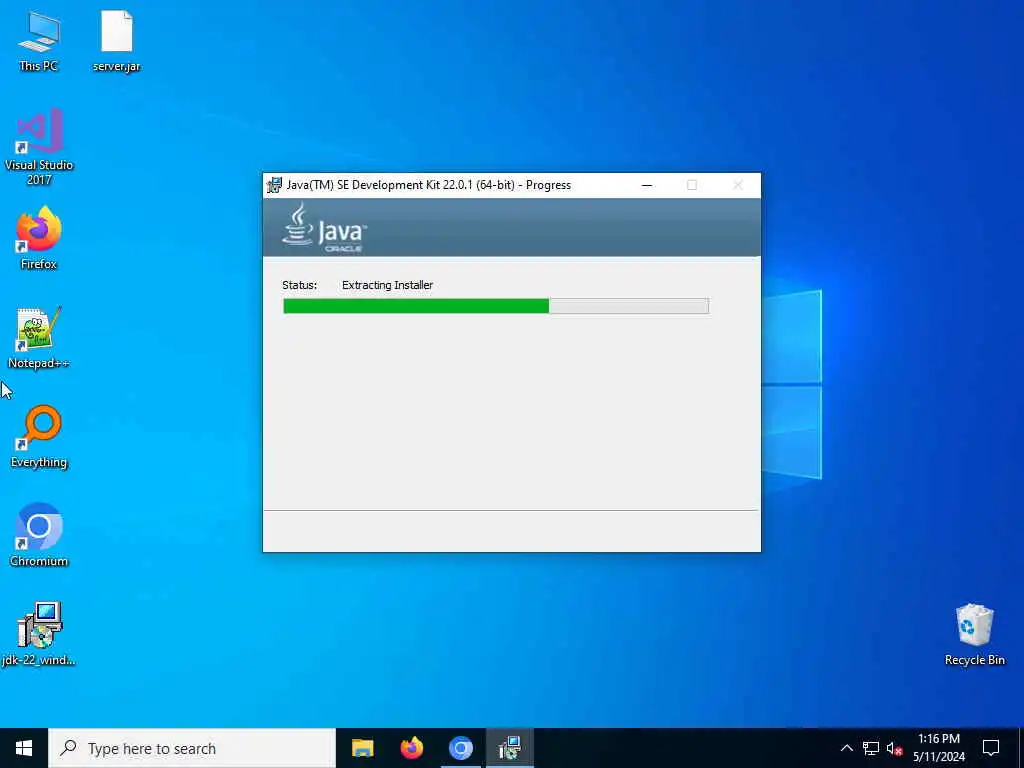Click the Java SE Development Kit window title

point(428,185)
